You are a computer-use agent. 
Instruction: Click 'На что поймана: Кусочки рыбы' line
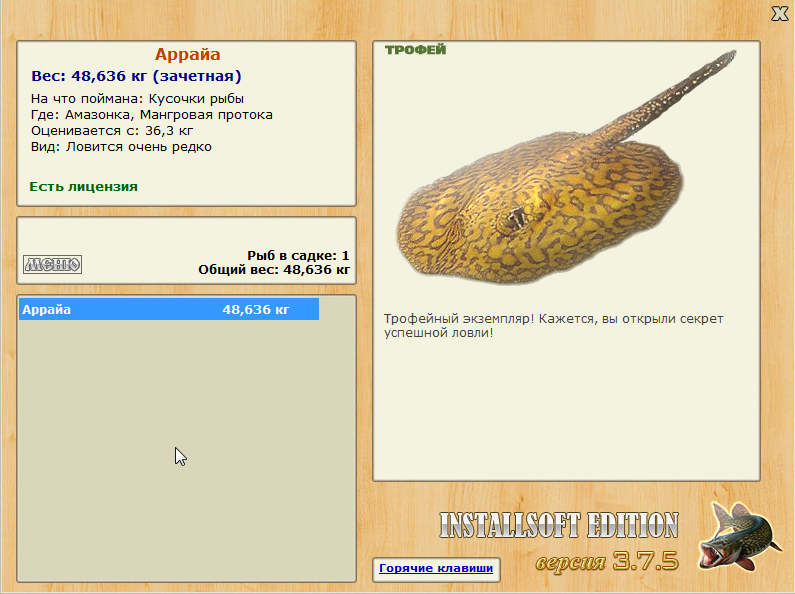coord(137,99)
